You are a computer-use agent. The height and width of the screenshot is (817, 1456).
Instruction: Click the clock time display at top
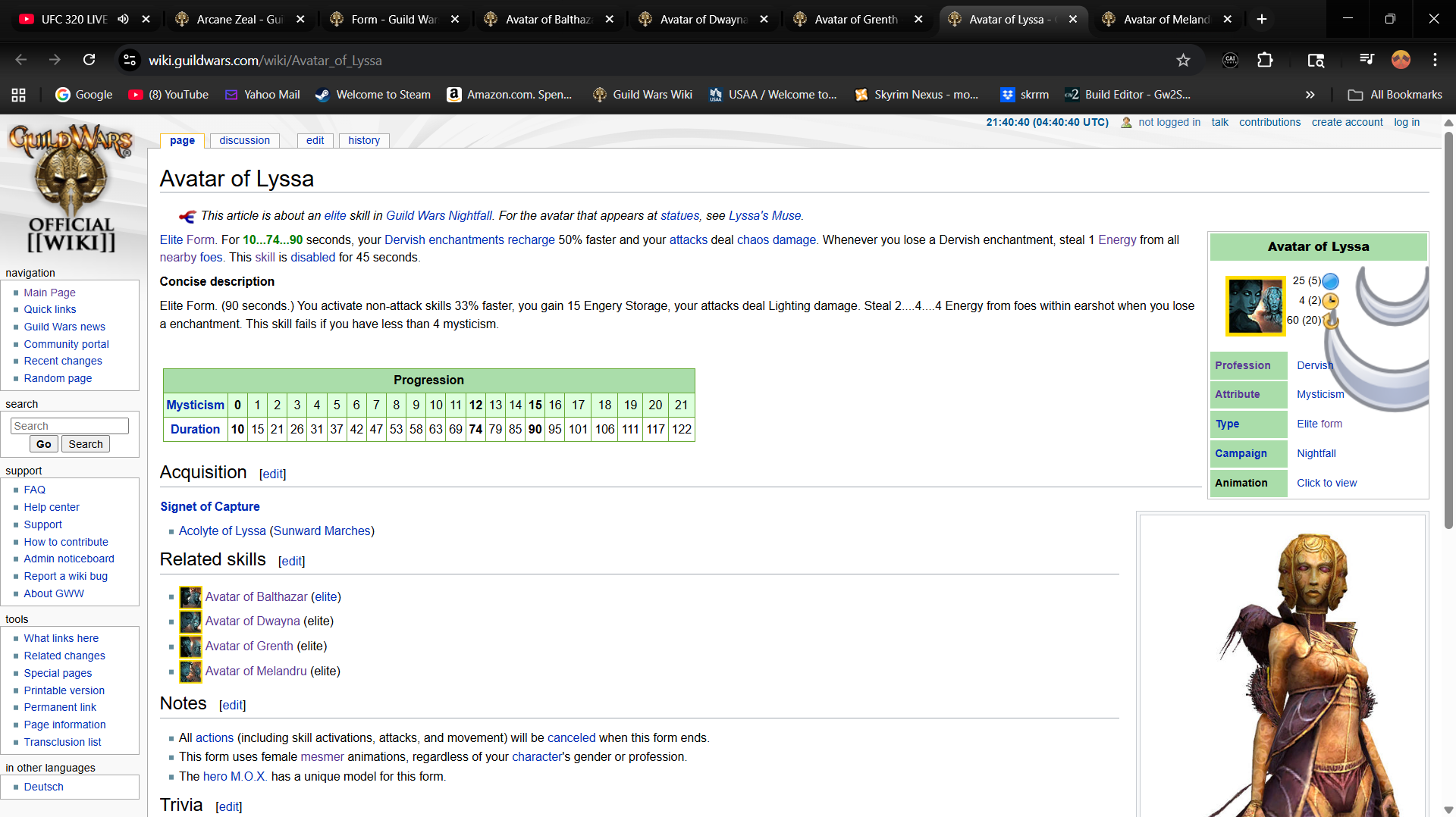click(x=1047, y=122)
